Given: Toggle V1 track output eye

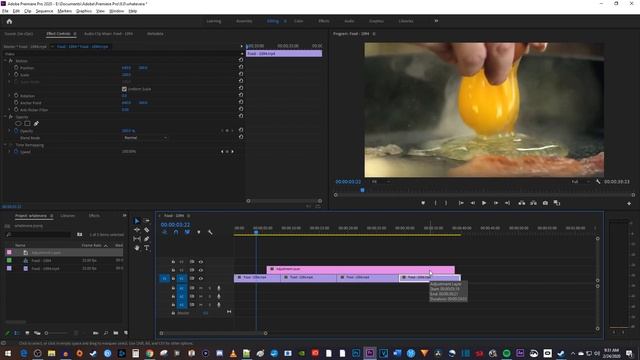Looking at the screenshot, I should coord(201,278).
